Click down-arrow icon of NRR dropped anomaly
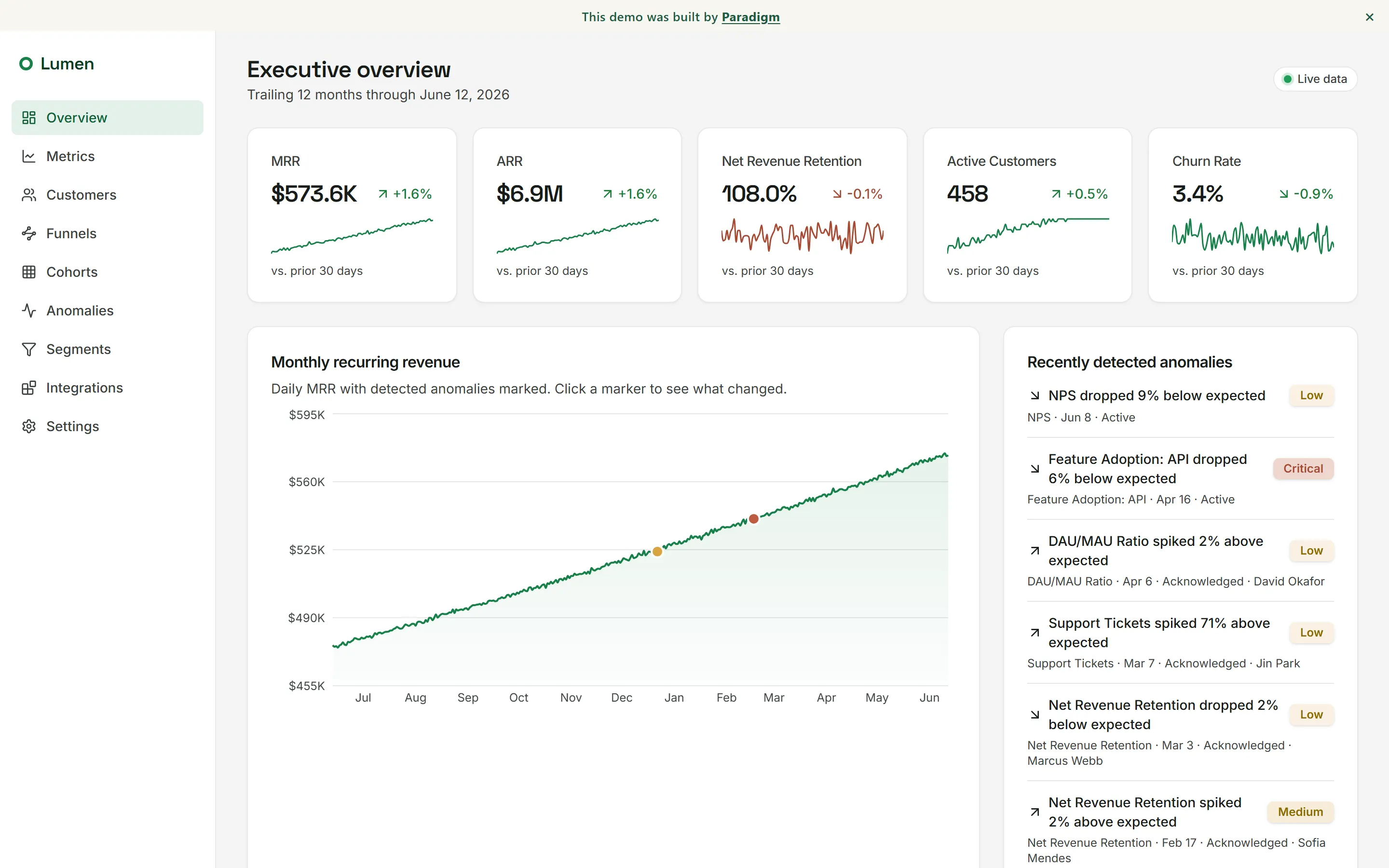The image size is (1389, 868). click(x=1035, y=715)
